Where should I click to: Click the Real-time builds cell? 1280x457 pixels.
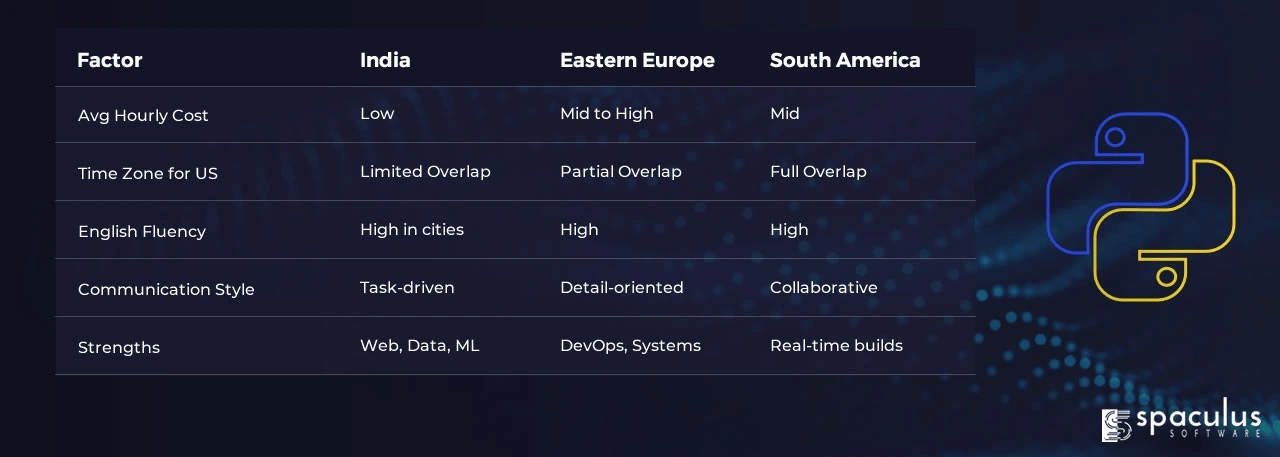pyautogui.click(x=836, y=345)
